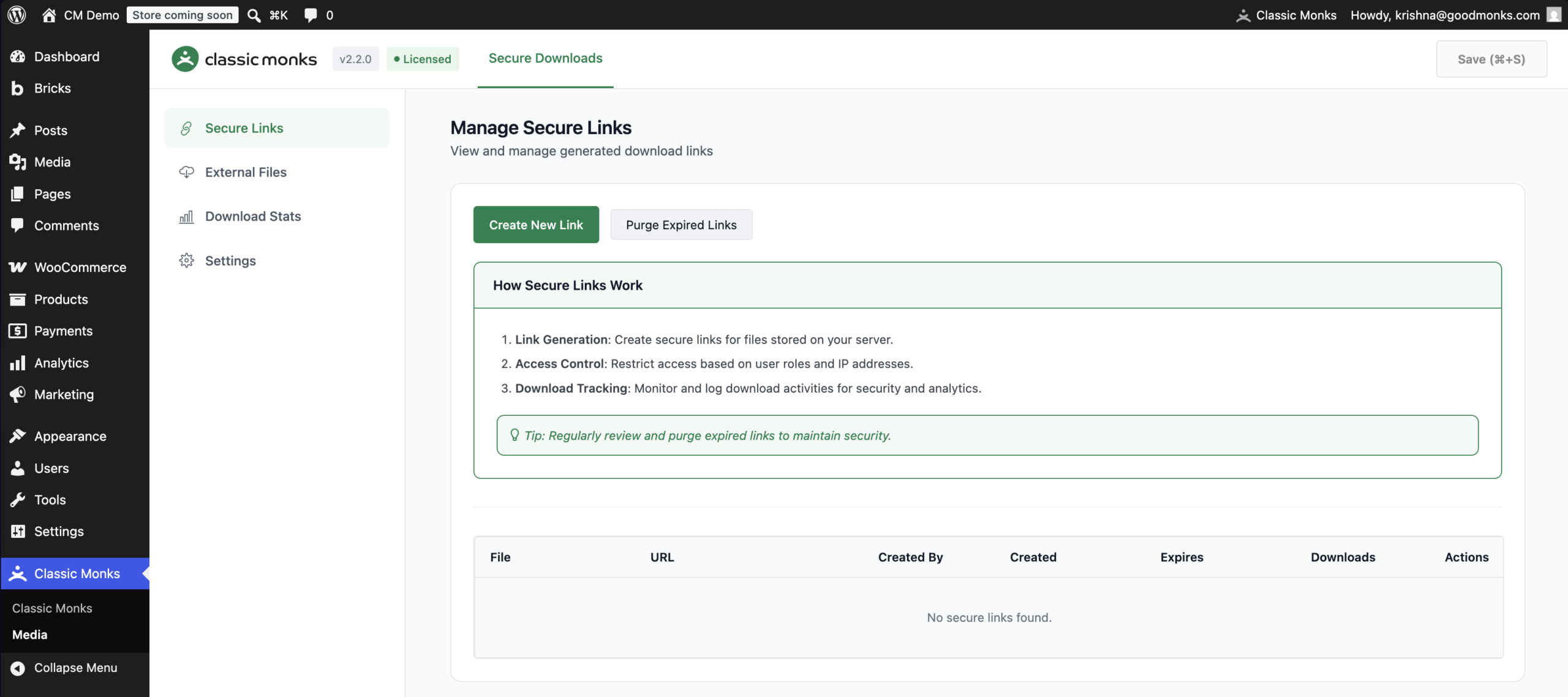This screenshot has width=1568, height=697.
Task: Open Classic Monks submenu item
Action: click(52, 608)
